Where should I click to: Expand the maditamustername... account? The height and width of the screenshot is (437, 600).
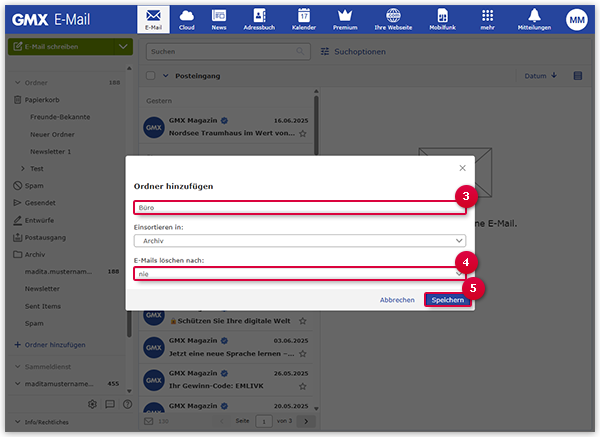click(17, 383)
